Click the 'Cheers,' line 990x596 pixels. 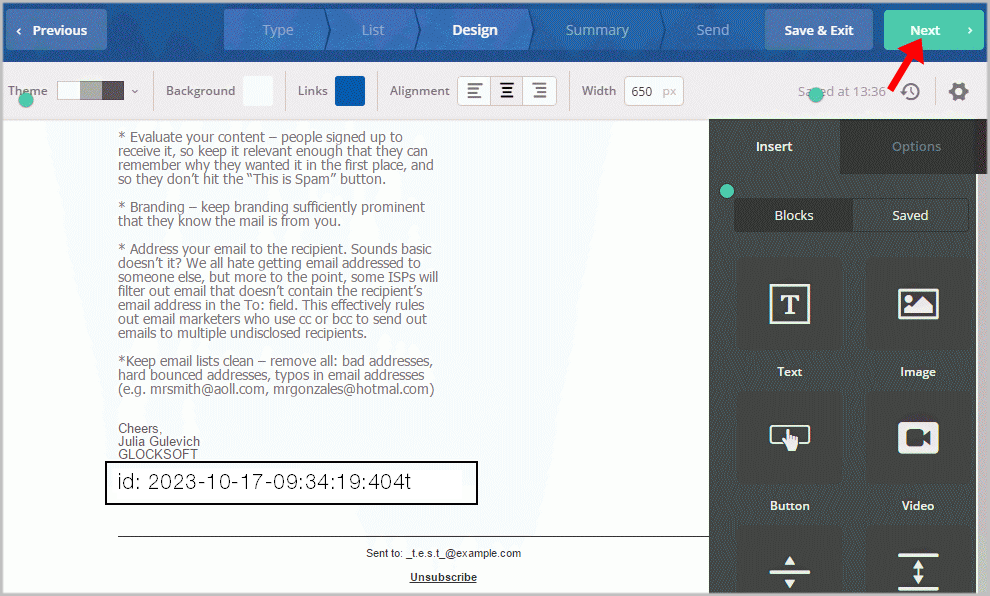tap(140, 428)
